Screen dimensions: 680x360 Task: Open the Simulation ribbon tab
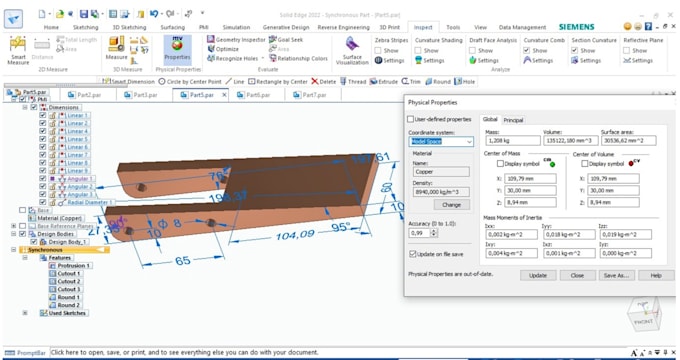pyautogui.click(x=236, y=27)
